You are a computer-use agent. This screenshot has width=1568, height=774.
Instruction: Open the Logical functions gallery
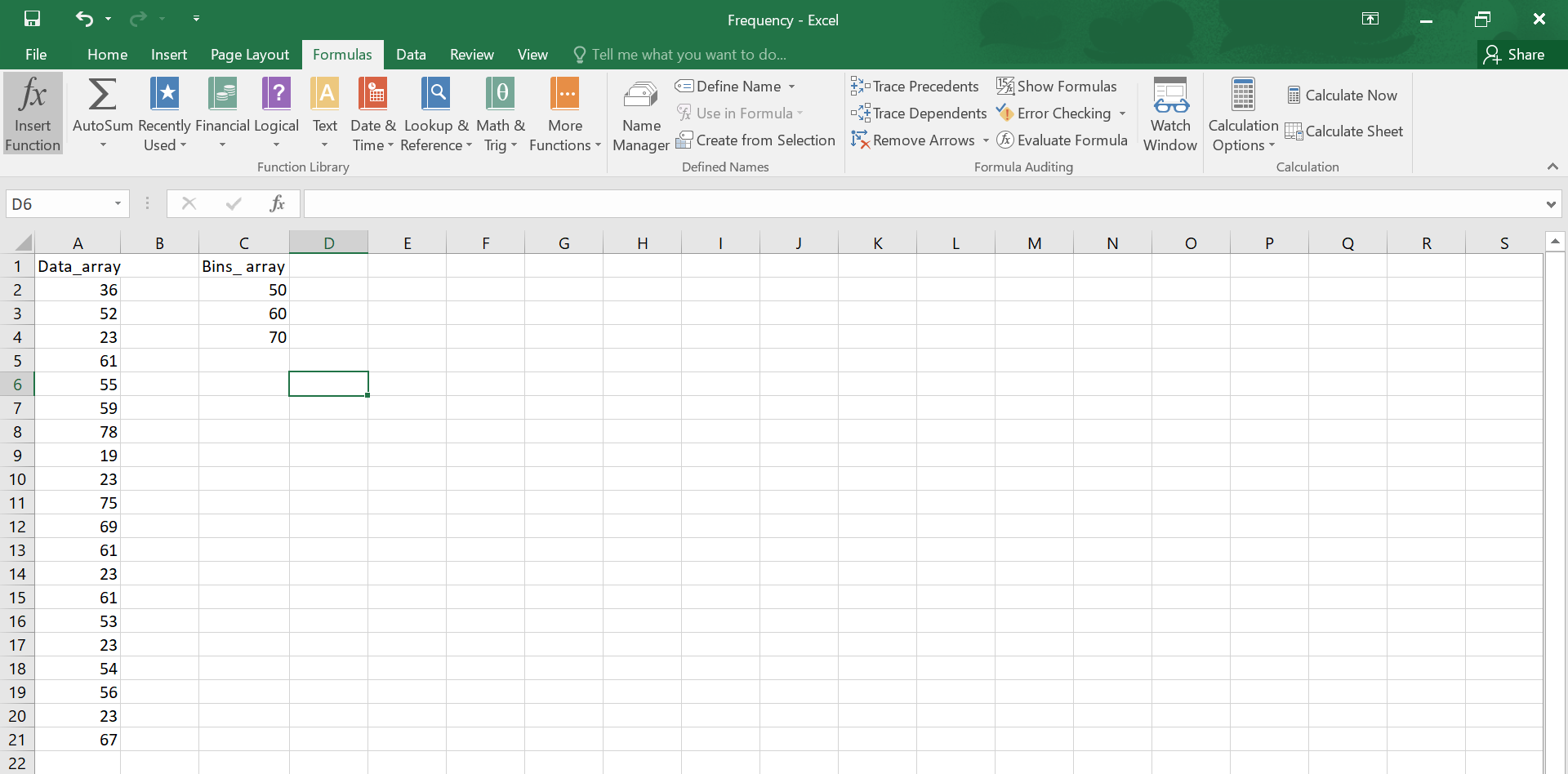point(276,114)
